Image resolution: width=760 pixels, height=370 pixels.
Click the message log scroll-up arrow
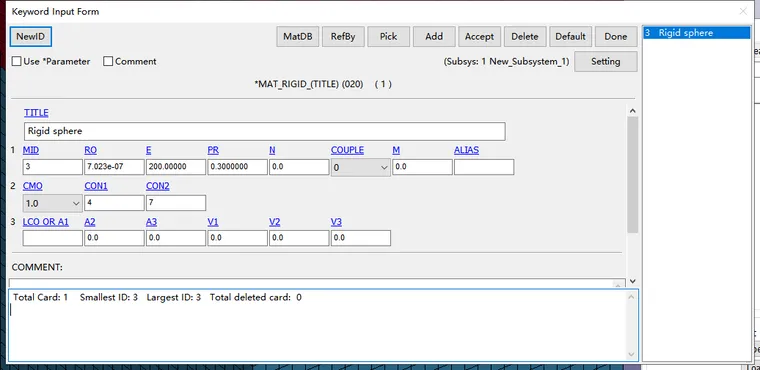(x=631, y=296)
